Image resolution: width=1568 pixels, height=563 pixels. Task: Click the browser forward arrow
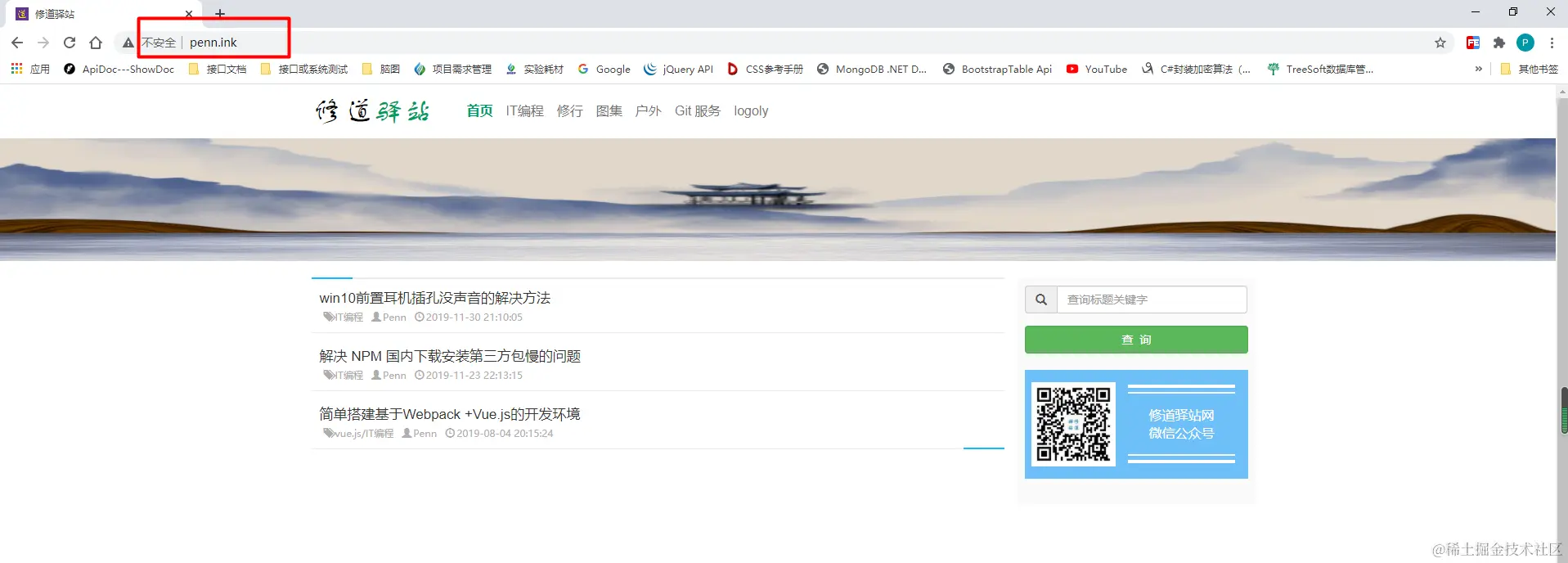click(x=43, y=43)
